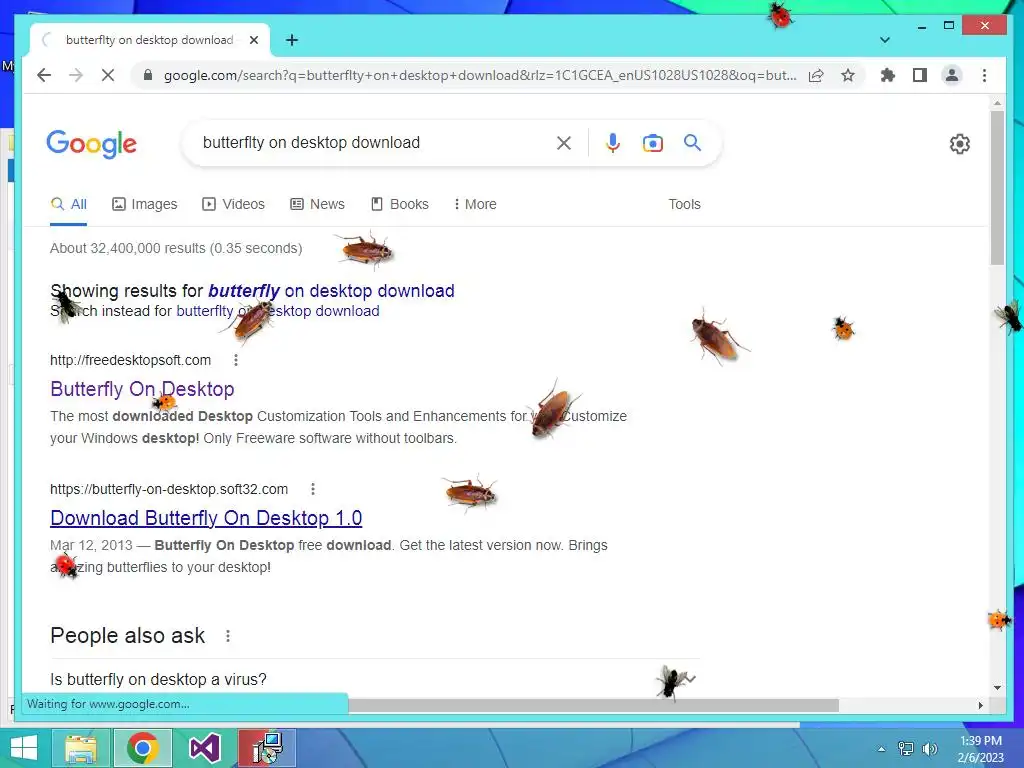Click the Chrome taskbar icon
Viewport: 1024px width, 768px height.
point(143,748)
